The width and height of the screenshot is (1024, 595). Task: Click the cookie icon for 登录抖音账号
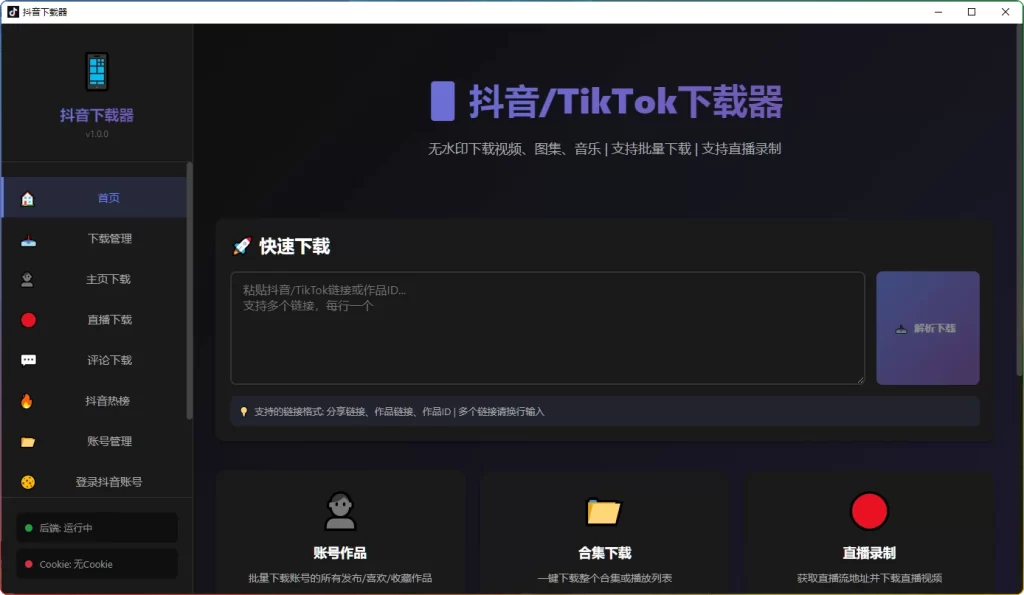tap(28, 482)
